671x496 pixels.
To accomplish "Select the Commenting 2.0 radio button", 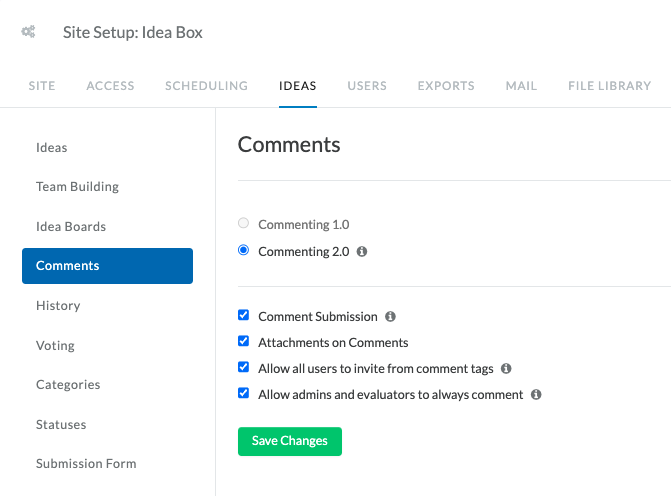I will pos(243,250).
